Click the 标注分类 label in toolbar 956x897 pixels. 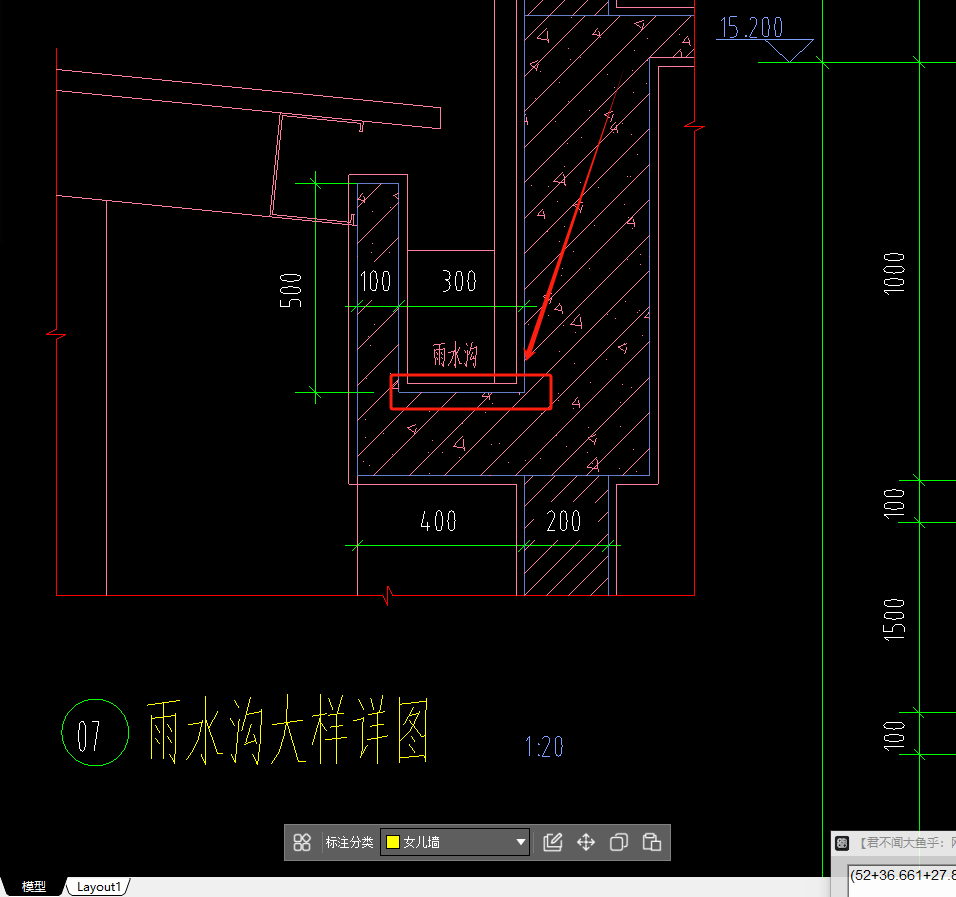pyautogui.click(x=349, y=842)
